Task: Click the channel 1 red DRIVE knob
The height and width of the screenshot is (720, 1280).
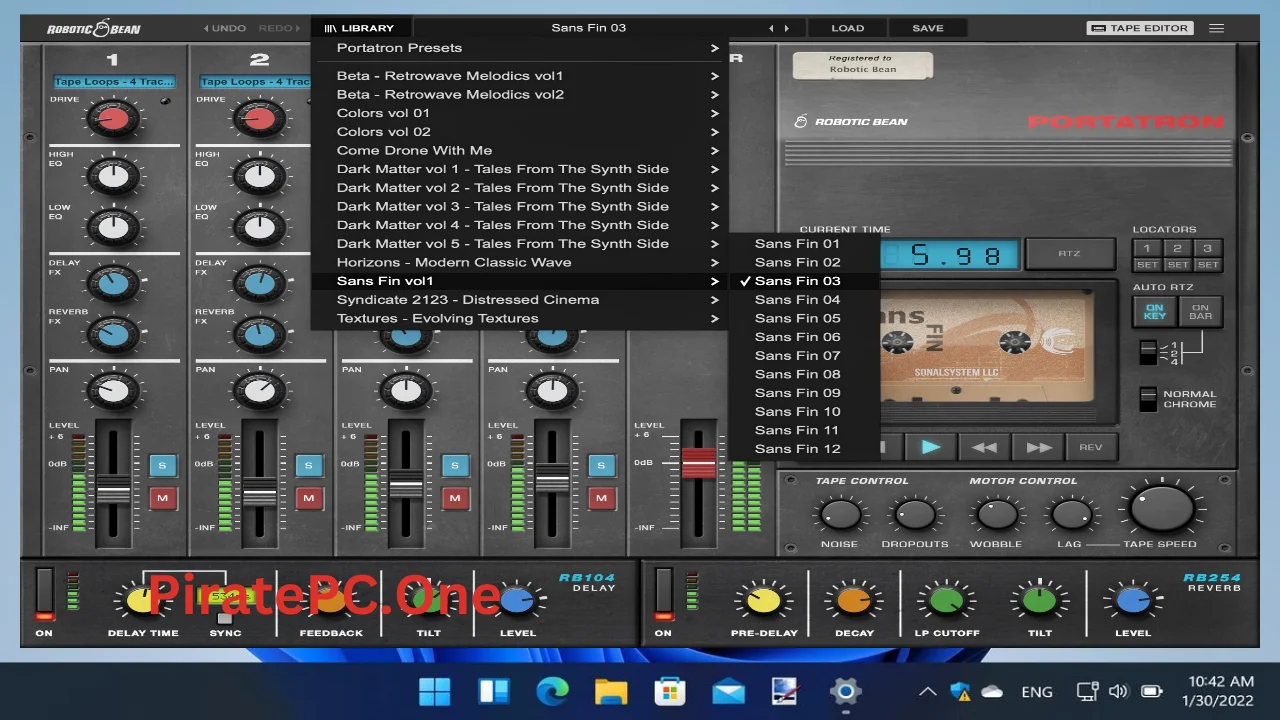Action: click(113, 121)
